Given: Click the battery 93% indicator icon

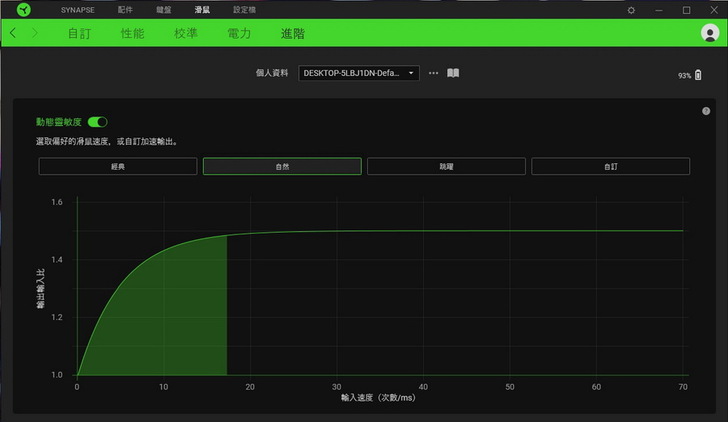Looking at the screenshot, I should click(x=698, y=75).
